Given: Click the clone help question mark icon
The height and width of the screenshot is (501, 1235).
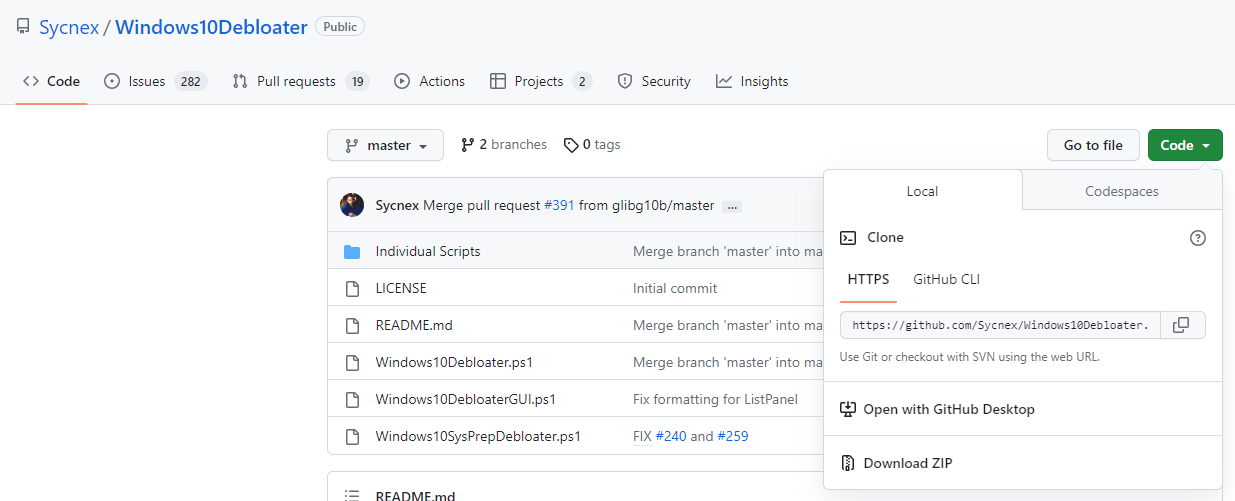Looking at the screenshot, I should 1198,238.
